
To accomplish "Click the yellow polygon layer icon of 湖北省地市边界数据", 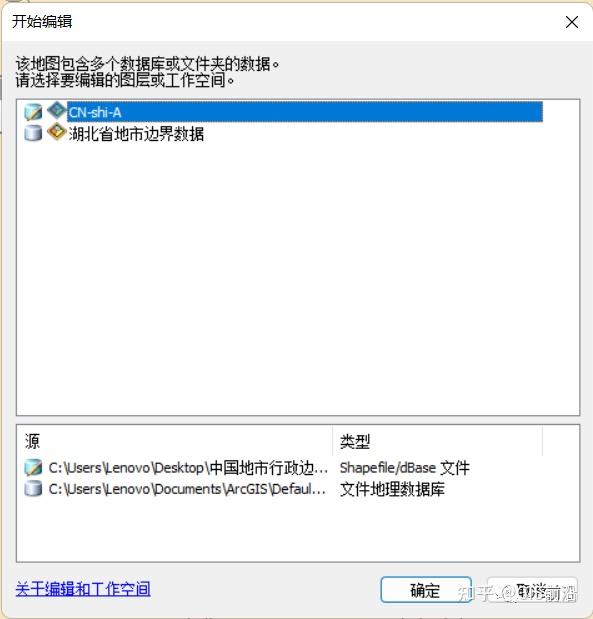I will (56, 131).
